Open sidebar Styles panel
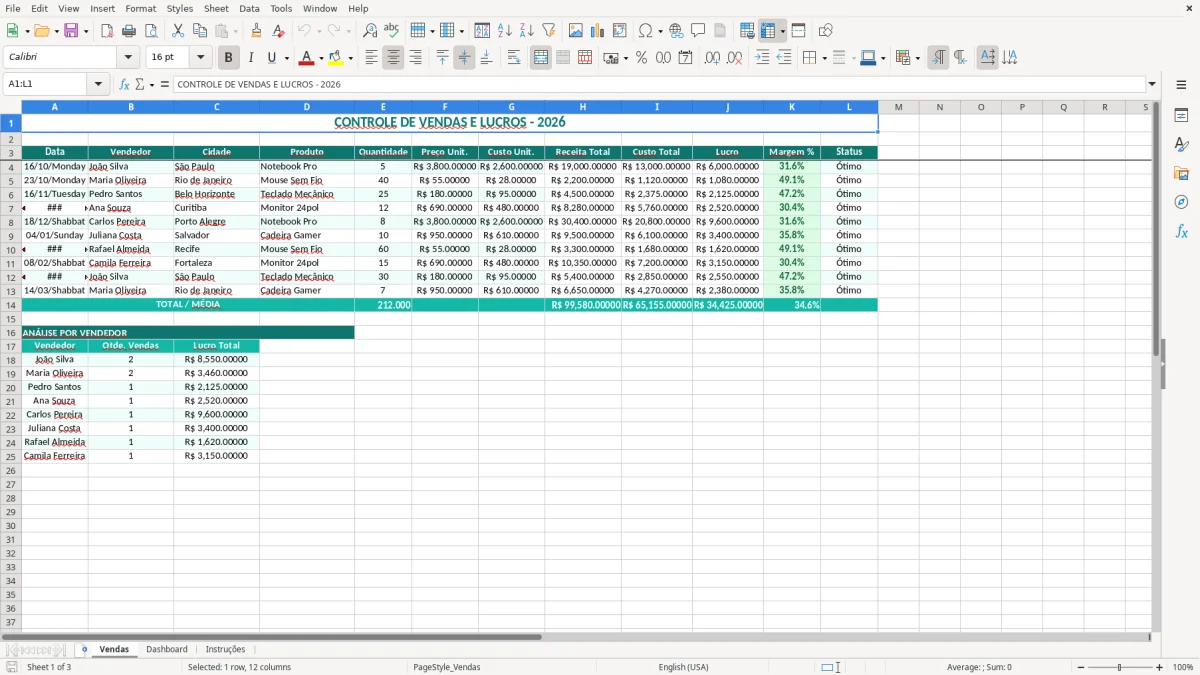1200x675 pixels. (1181, 144)
